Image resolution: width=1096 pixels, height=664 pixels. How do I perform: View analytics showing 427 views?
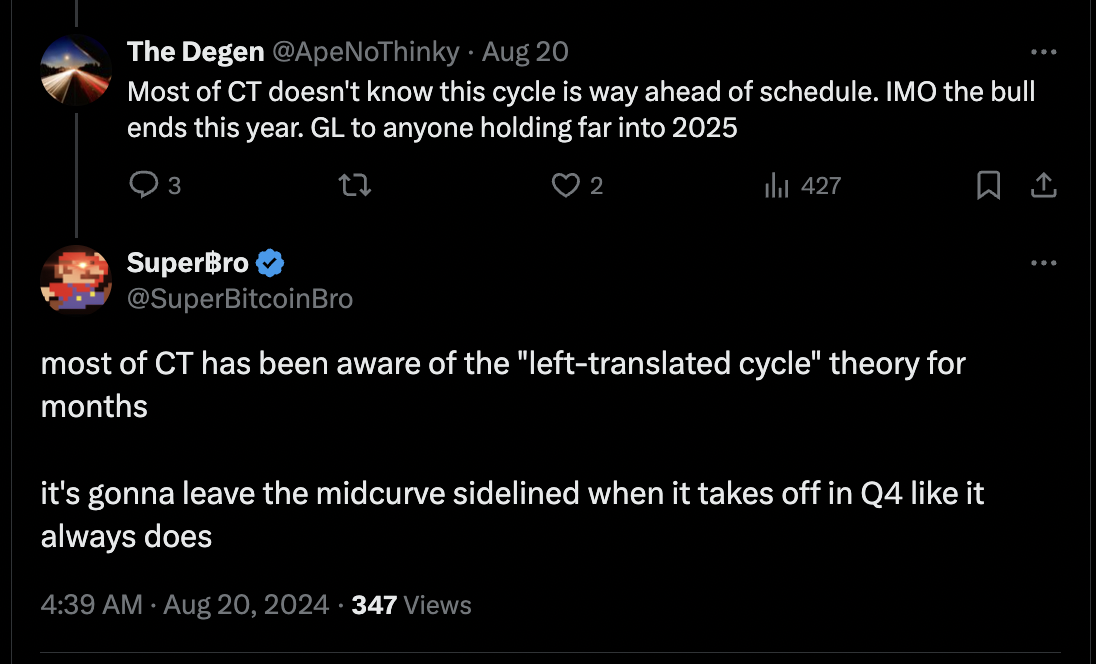[777, 185]
